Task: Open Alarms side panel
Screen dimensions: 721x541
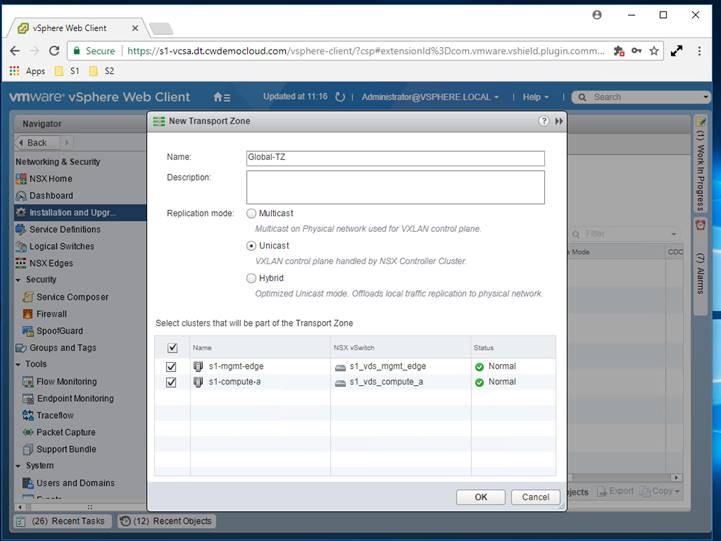Action: pyautogui.click(x=700, y=267)
